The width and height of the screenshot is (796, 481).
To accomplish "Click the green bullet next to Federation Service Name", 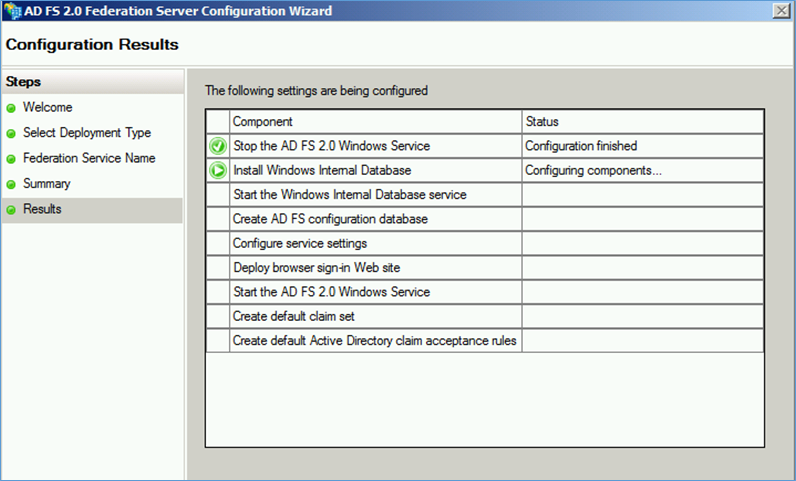I will click(x=11, y=159).
